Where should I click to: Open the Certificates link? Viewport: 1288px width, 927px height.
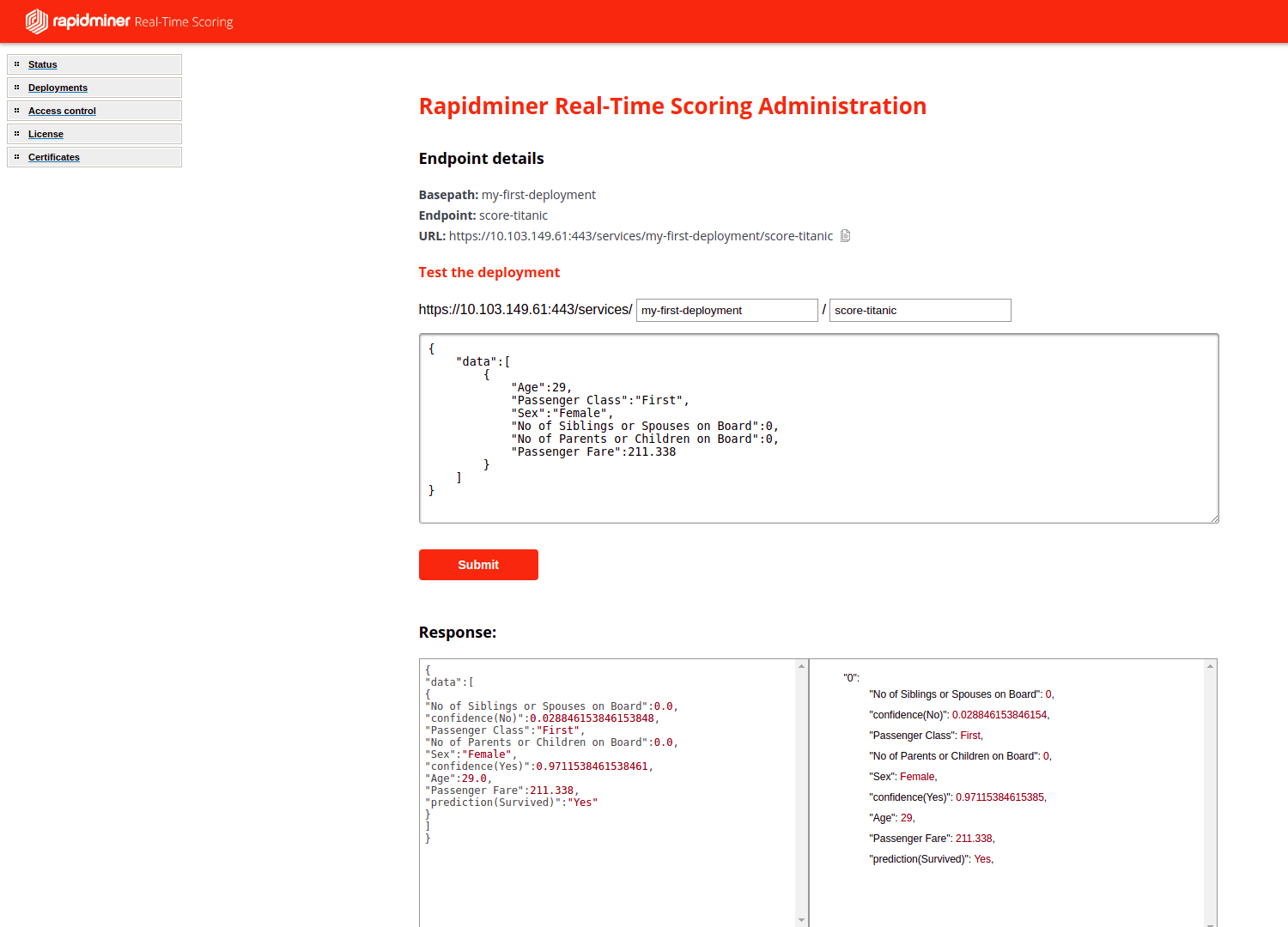54,157
